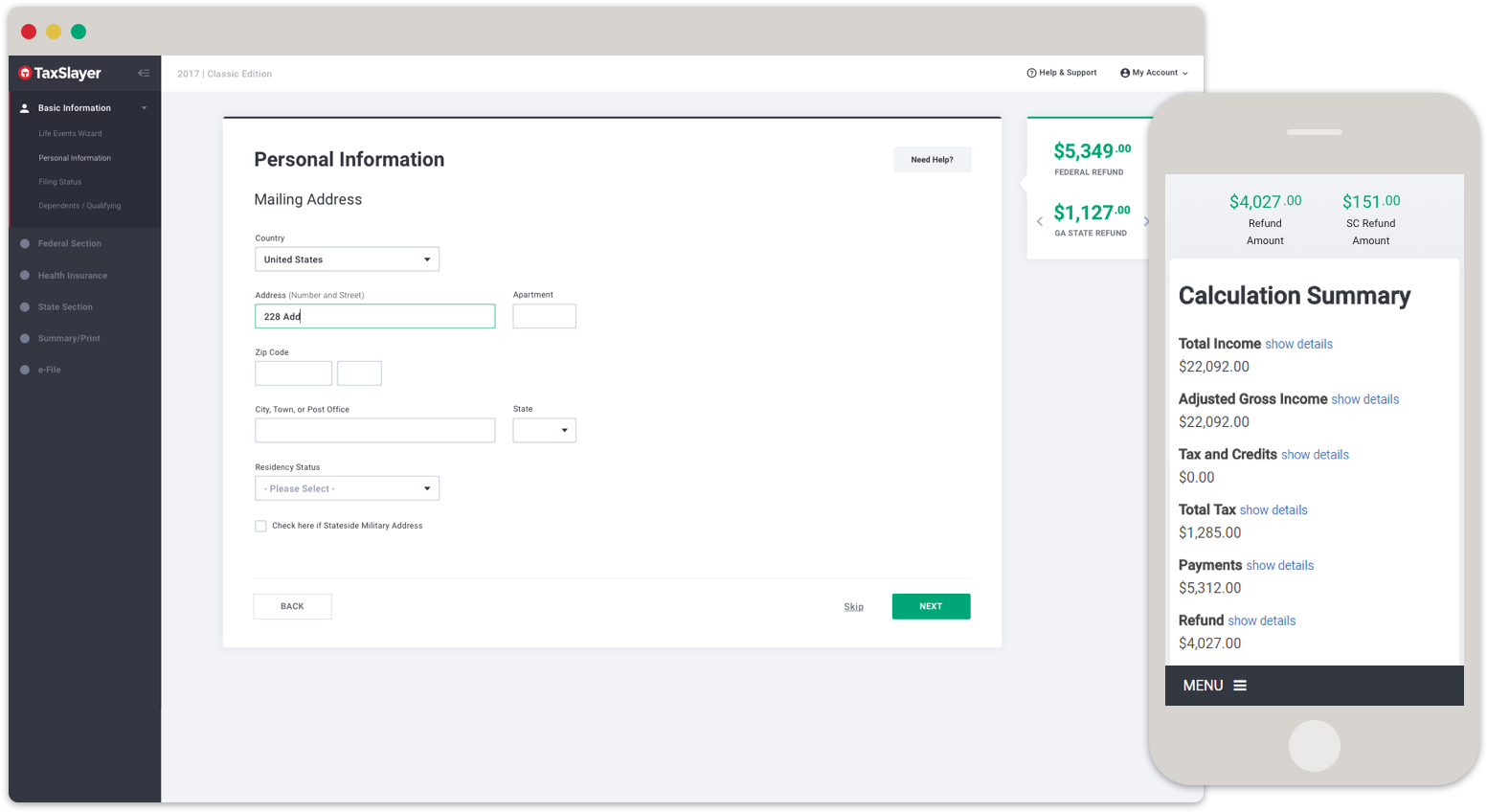Show next state refund with right chevron
Viewport: 1487px width, 812px height.
coord(1146,221)
